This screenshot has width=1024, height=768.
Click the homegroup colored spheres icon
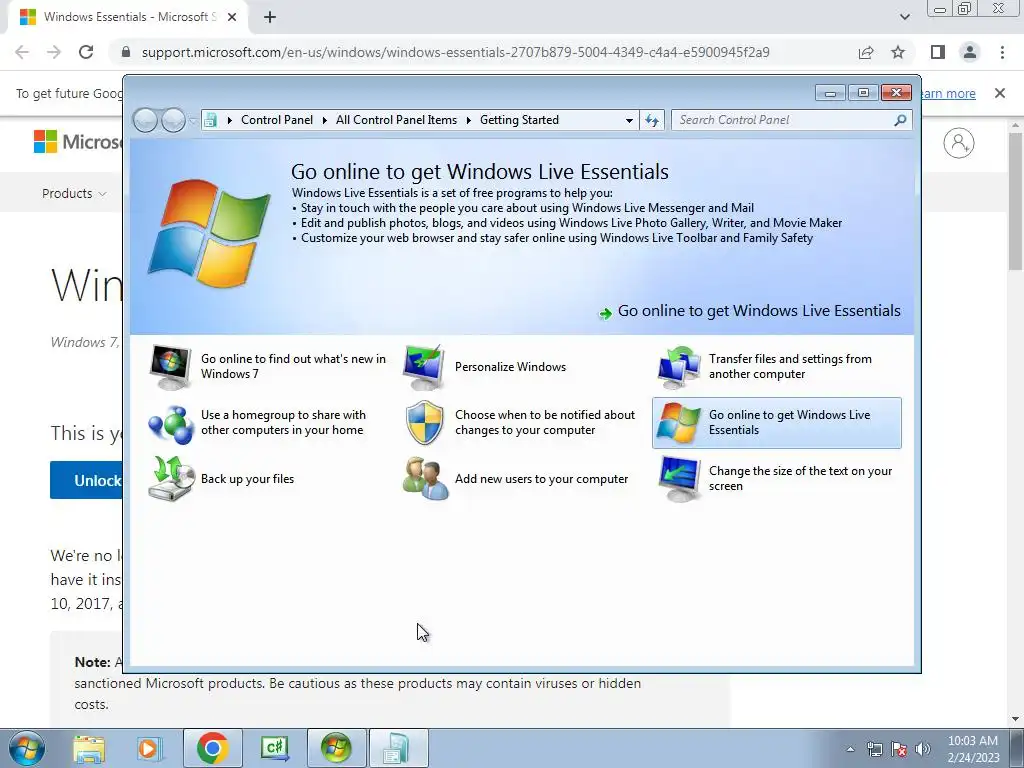pos(170,423)
